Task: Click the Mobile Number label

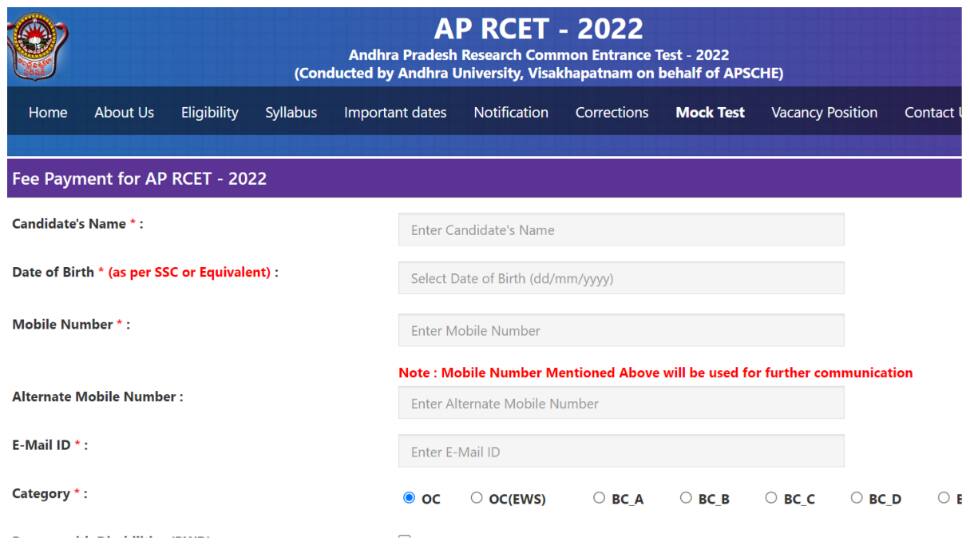Action: point(71,325)
